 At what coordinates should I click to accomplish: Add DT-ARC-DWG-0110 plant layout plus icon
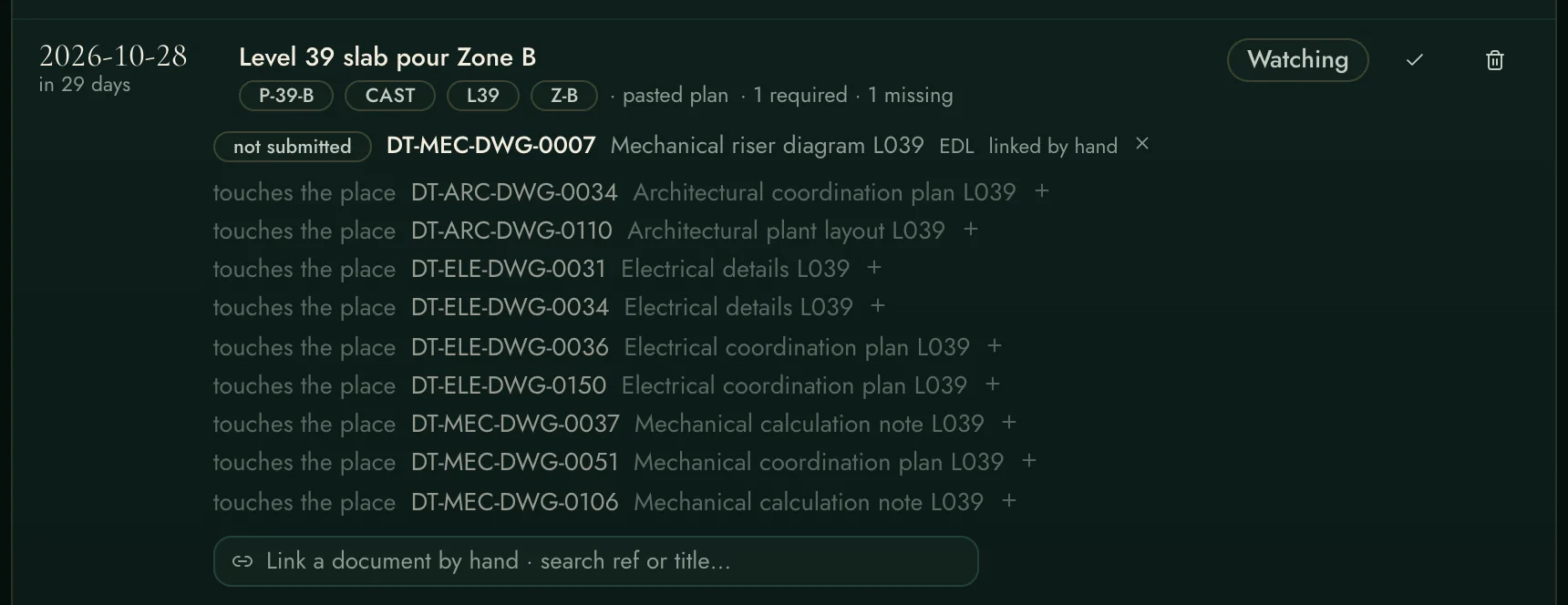(x=971, y=230)
